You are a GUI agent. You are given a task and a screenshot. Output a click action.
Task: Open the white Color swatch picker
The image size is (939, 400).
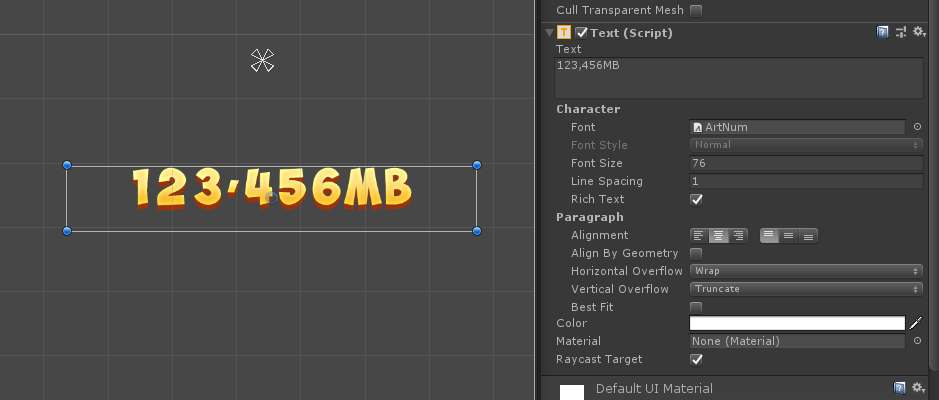point(798,323)
